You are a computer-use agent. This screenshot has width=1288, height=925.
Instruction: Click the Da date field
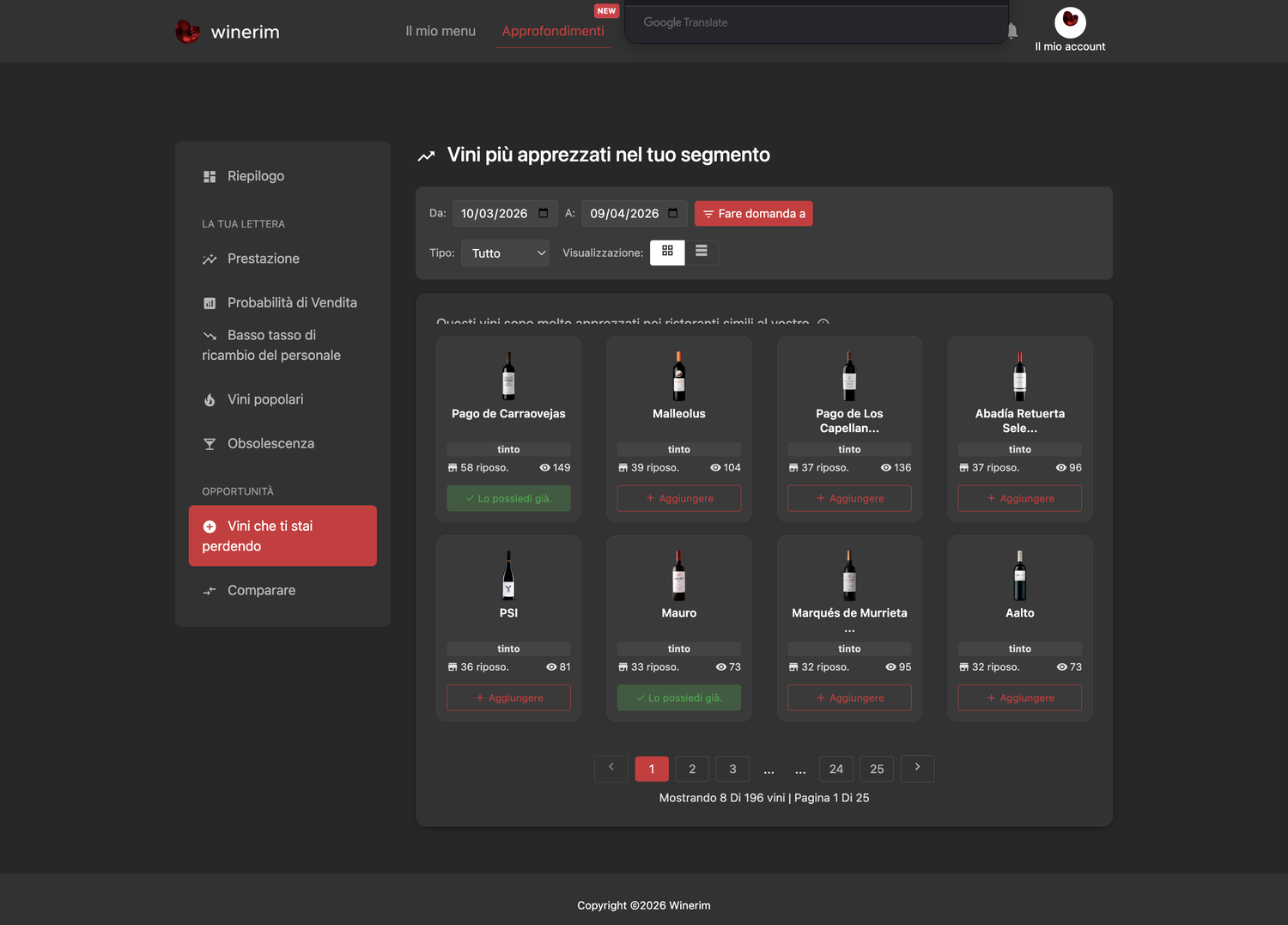pyautogui.click(x=505, y=213)
